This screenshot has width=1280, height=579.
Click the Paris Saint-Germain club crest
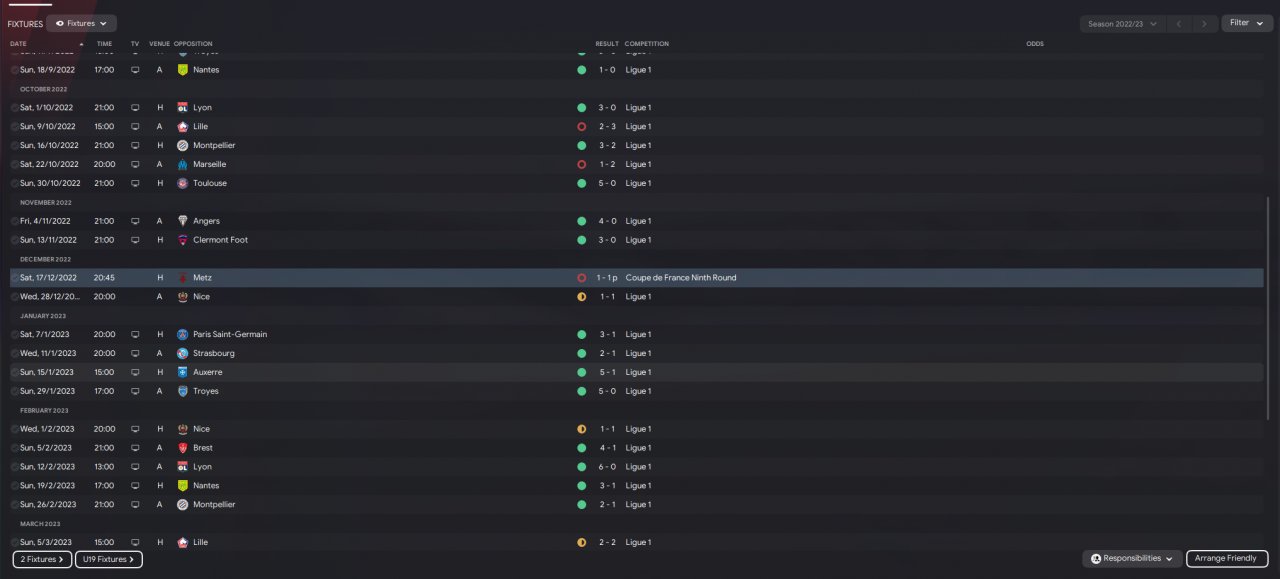[x=183, y=334]
